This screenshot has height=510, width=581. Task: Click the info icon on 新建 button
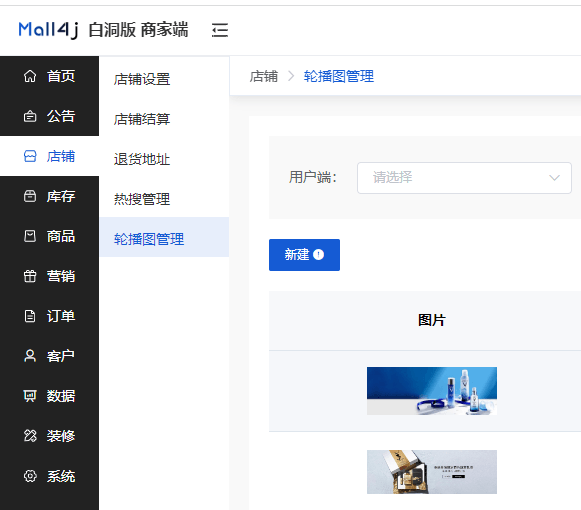[x=318, y=255]
